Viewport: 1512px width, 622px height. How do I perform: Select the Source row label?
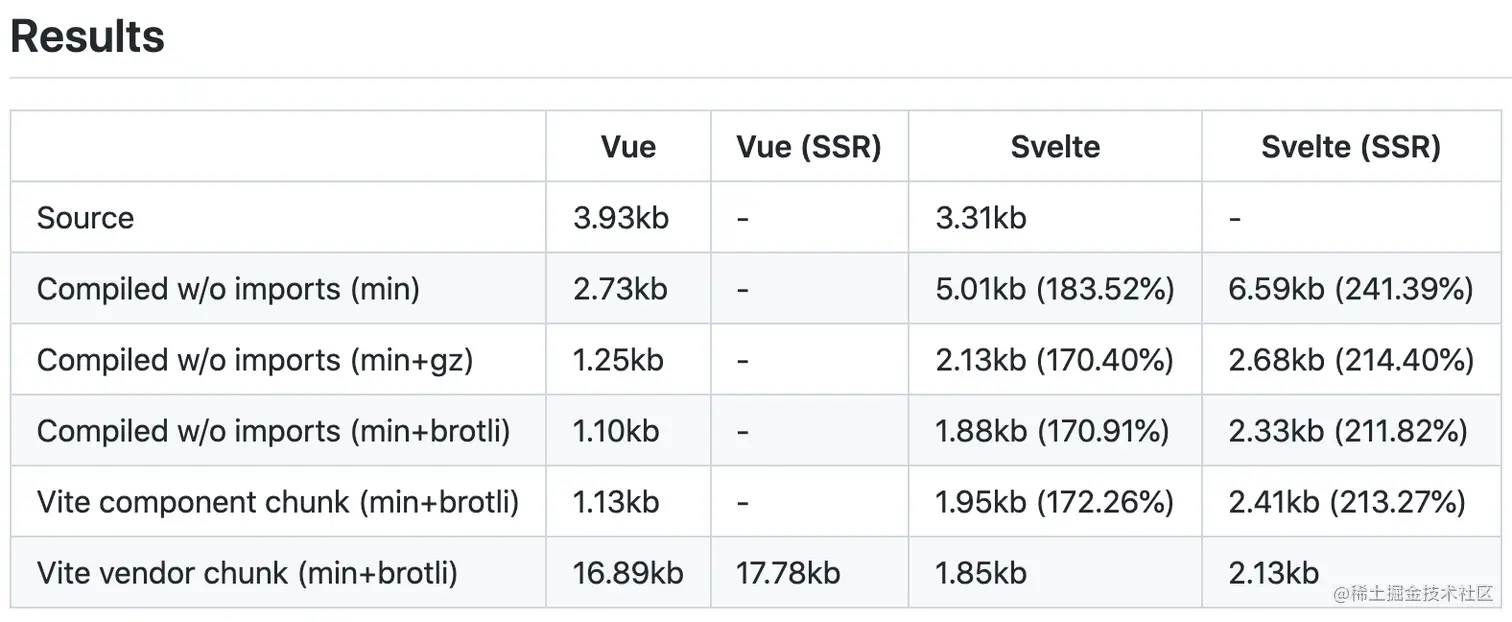[85, 218]
